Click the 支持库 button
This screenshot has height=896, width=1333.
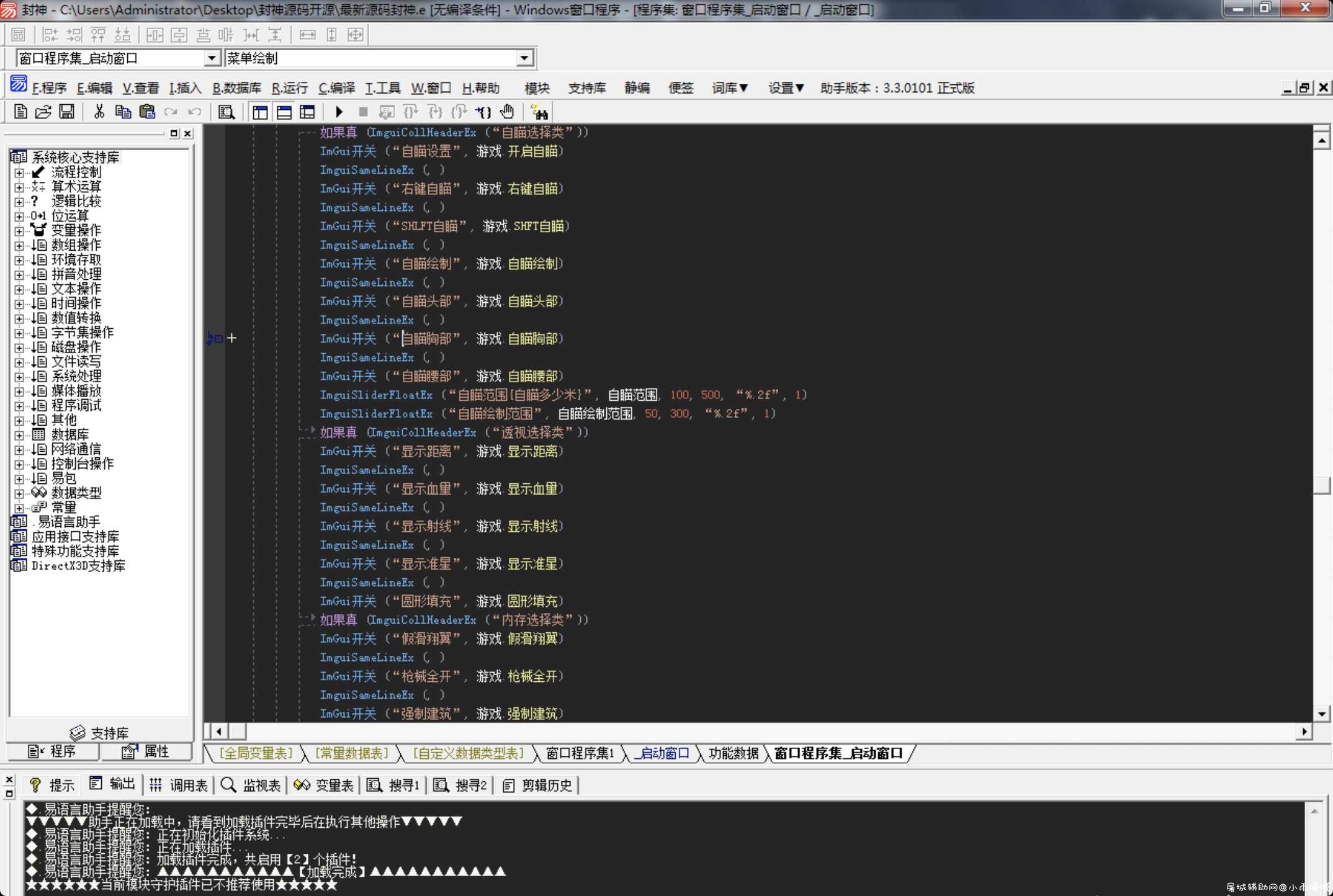pos(99,733)
